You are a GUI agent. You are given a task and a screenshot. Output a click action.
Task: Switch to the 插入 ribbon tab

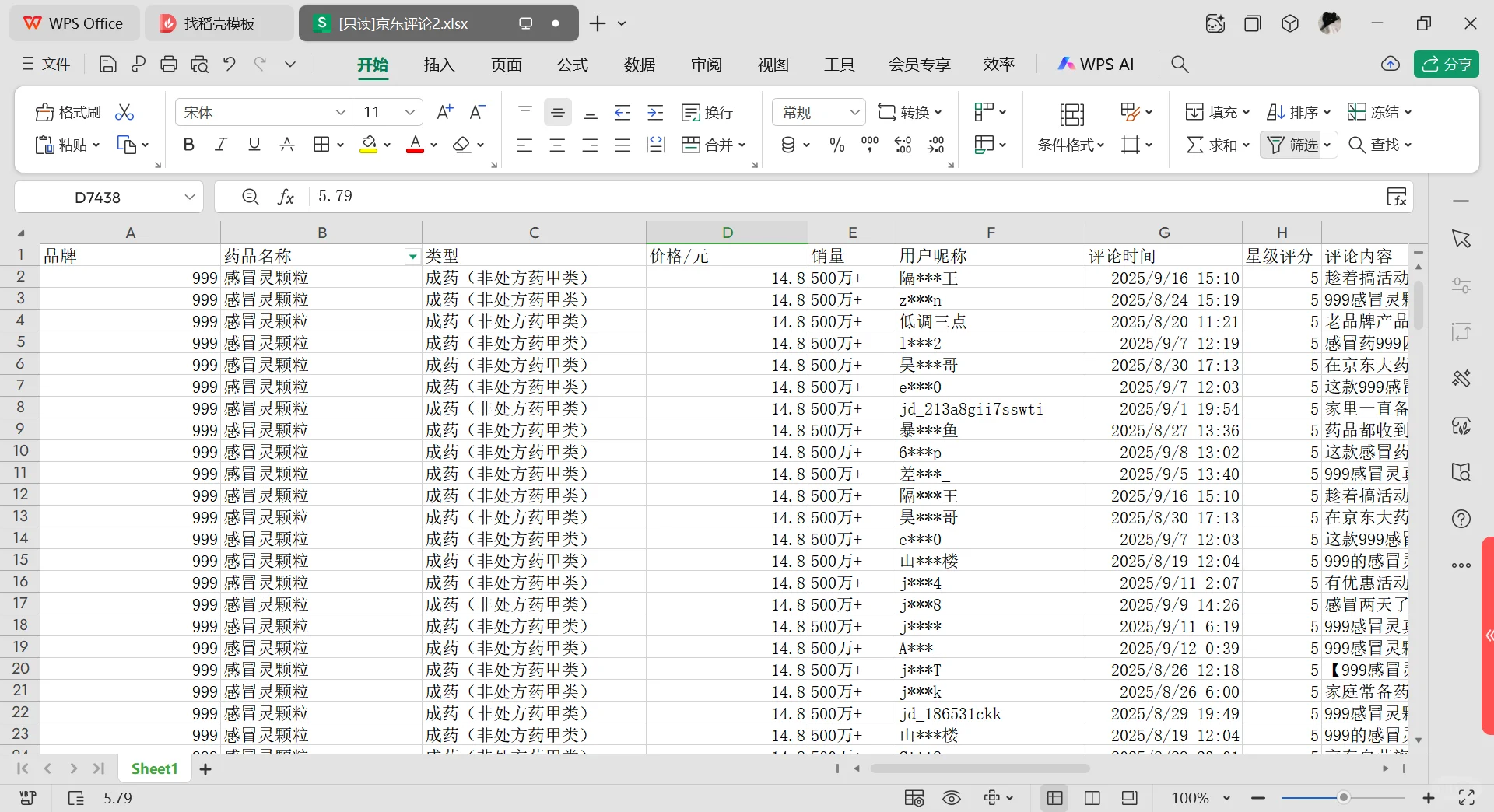[439, 65]
